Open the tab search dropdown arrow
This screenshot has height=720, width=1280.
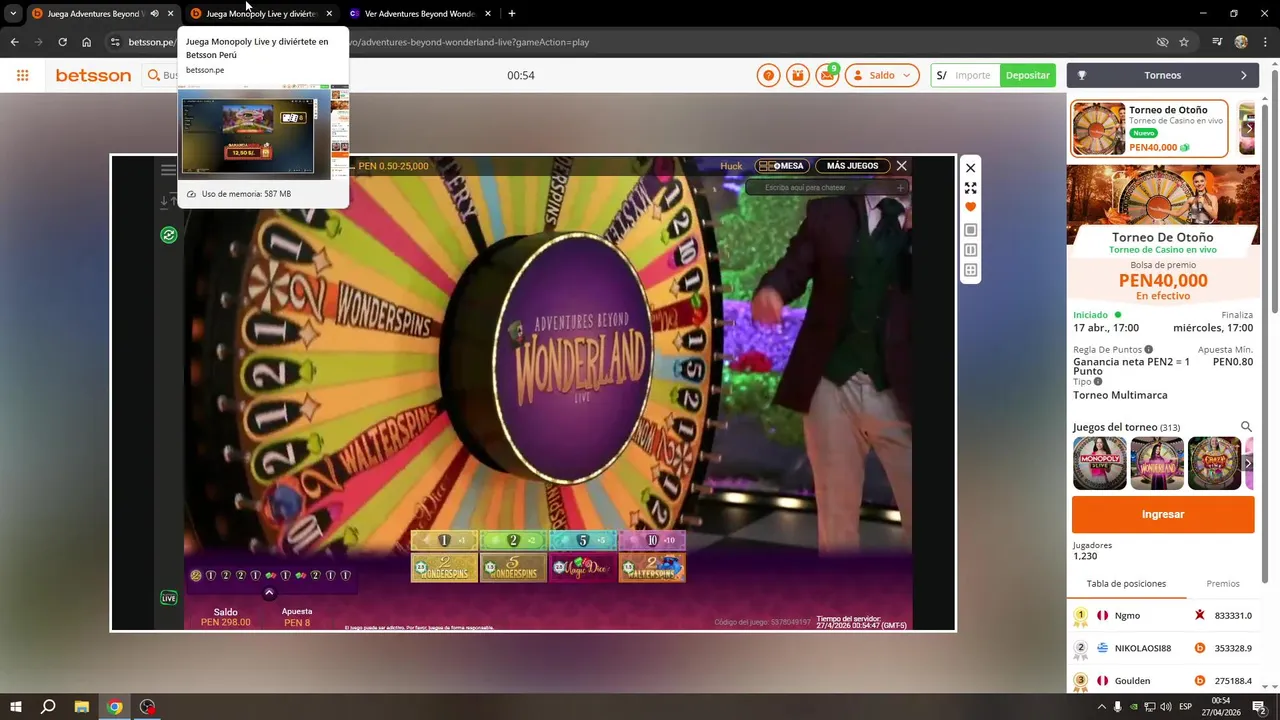click(13, 14)
